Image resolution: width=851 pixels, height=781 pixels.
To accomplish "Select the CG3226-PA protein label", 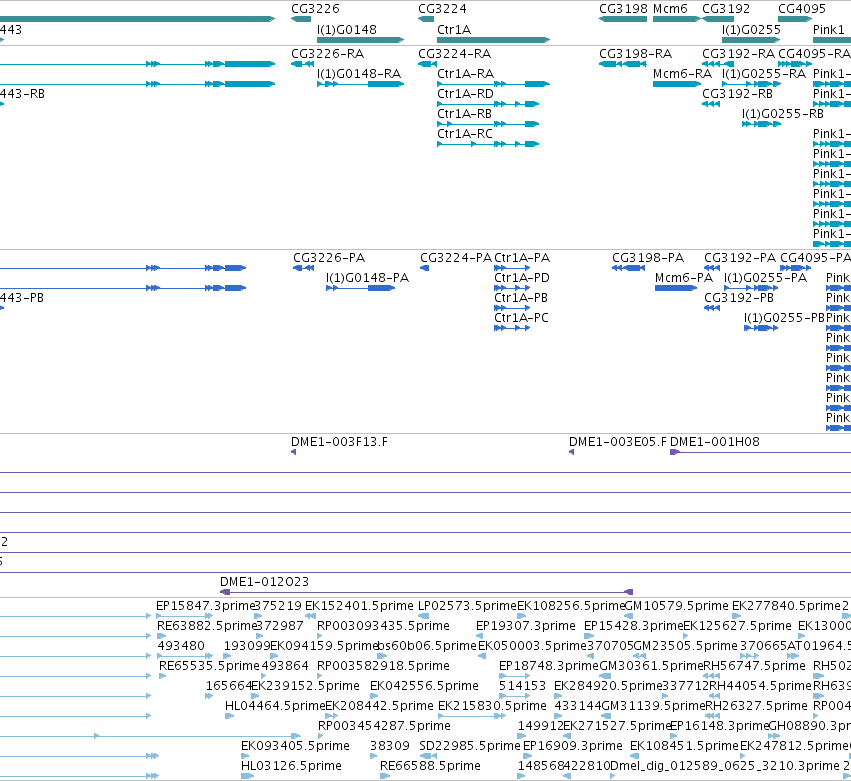I will click(329, 258).
